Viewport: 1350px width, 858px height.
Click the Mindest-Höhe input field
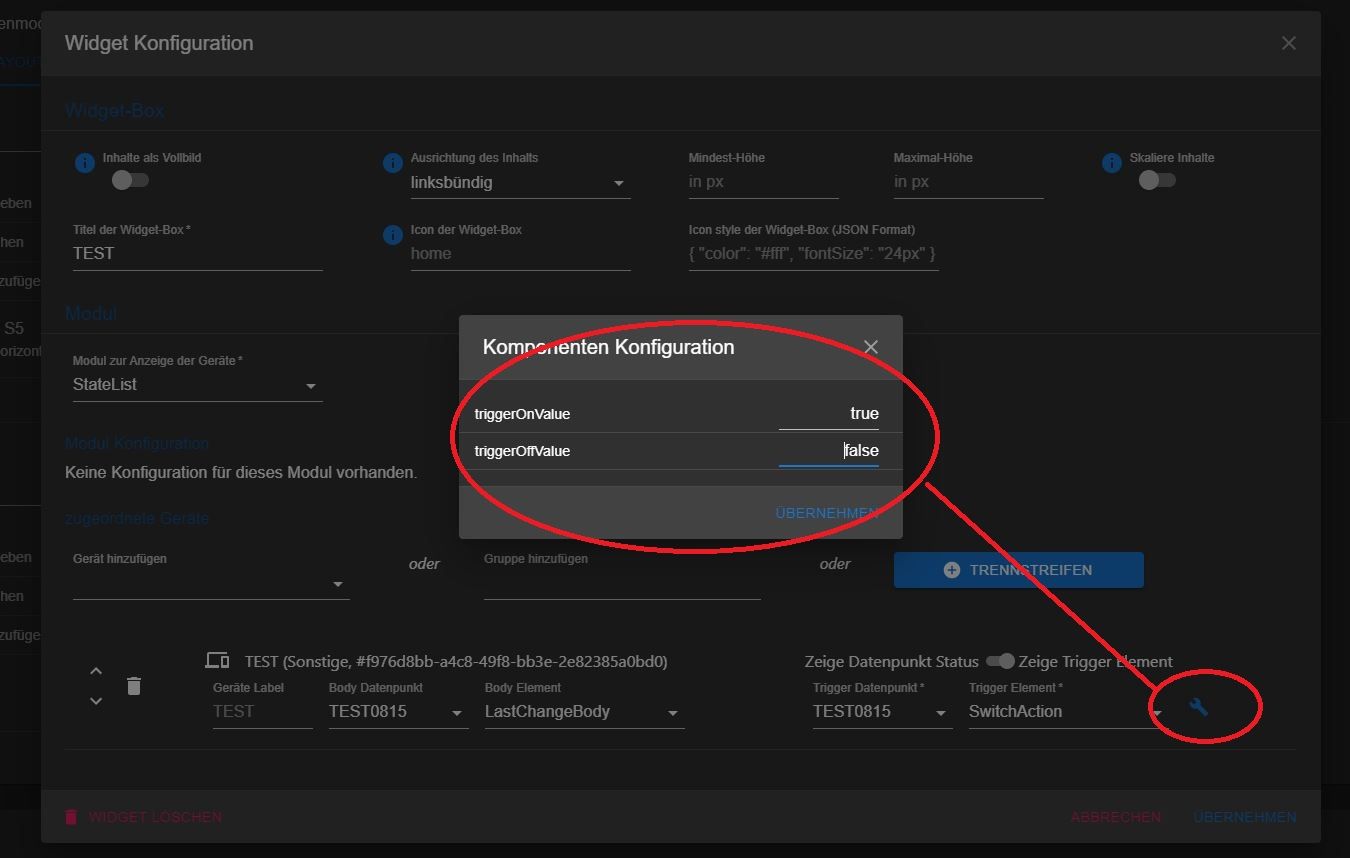[x=763, y=182]
